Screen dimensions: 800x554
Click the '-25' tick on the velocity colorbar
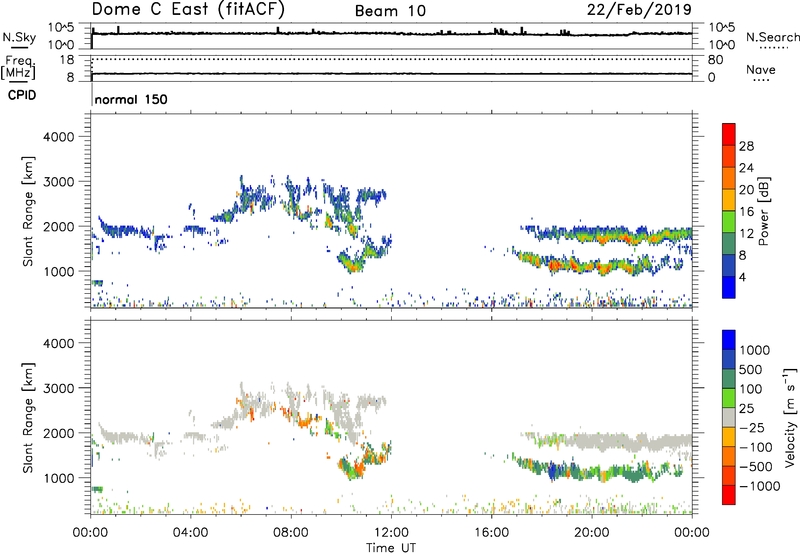coord(750,427)
